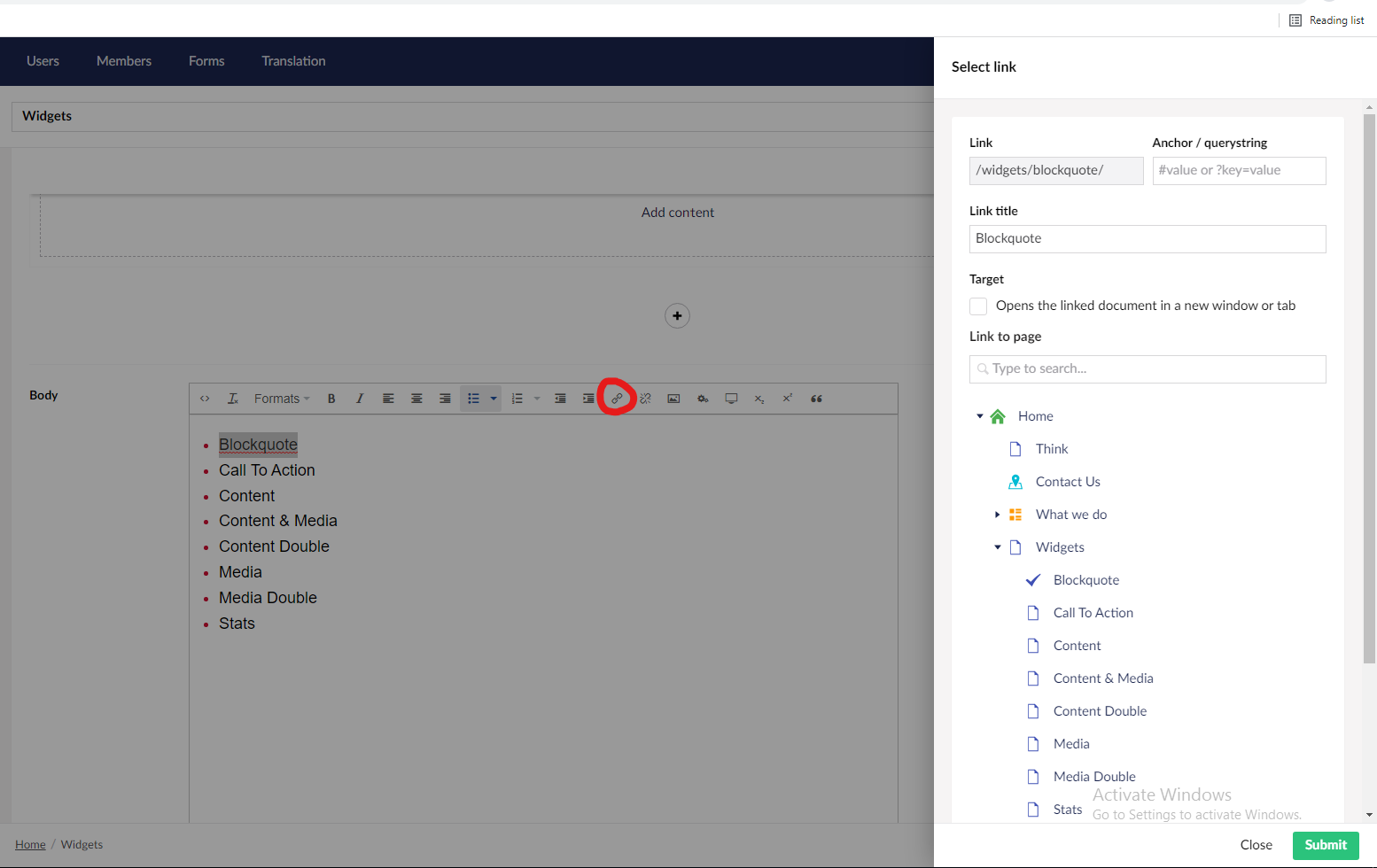This screenshot has height=868, width=1377.
Task: Click the link panel vertical scrollbar
Action: (1369, 390)
